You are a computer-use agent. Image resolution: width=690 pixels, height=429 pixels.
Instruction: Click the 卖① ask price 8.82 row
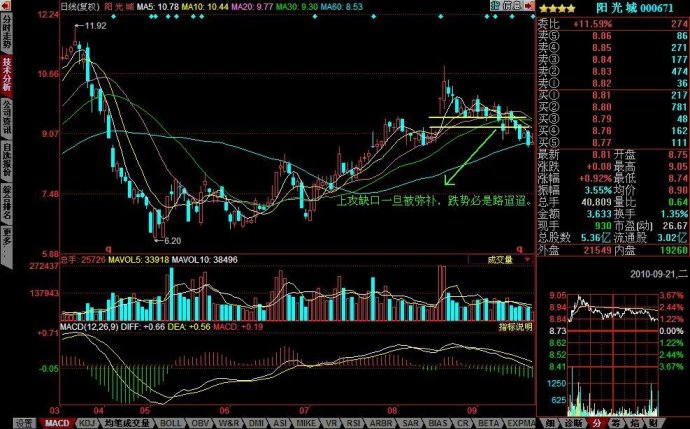click(x=613, y=84)
